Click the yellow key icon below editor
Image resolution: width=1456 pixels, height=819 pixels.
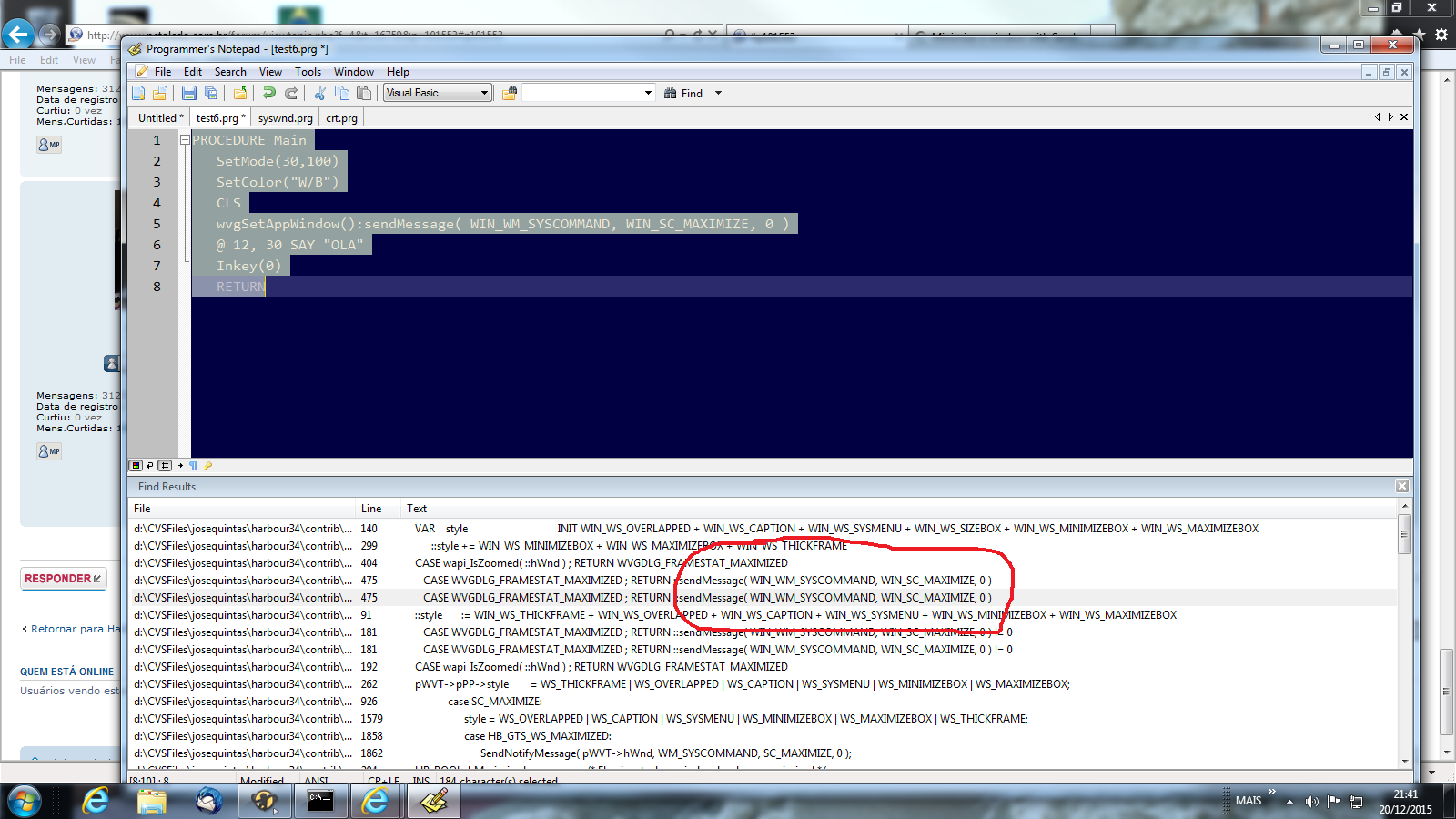[207, 465]
